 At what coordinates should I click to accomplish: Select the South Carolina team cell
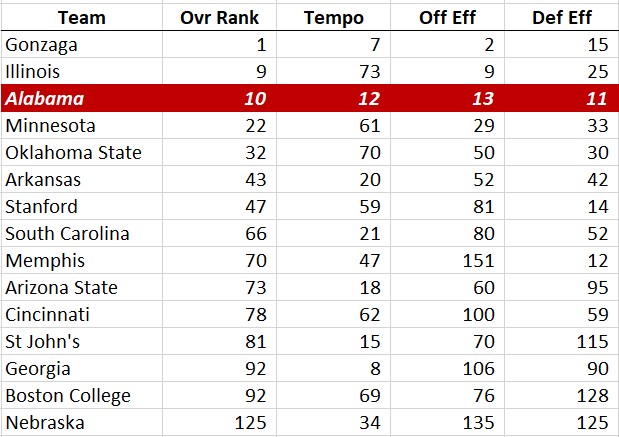click(x=82, y=233)
